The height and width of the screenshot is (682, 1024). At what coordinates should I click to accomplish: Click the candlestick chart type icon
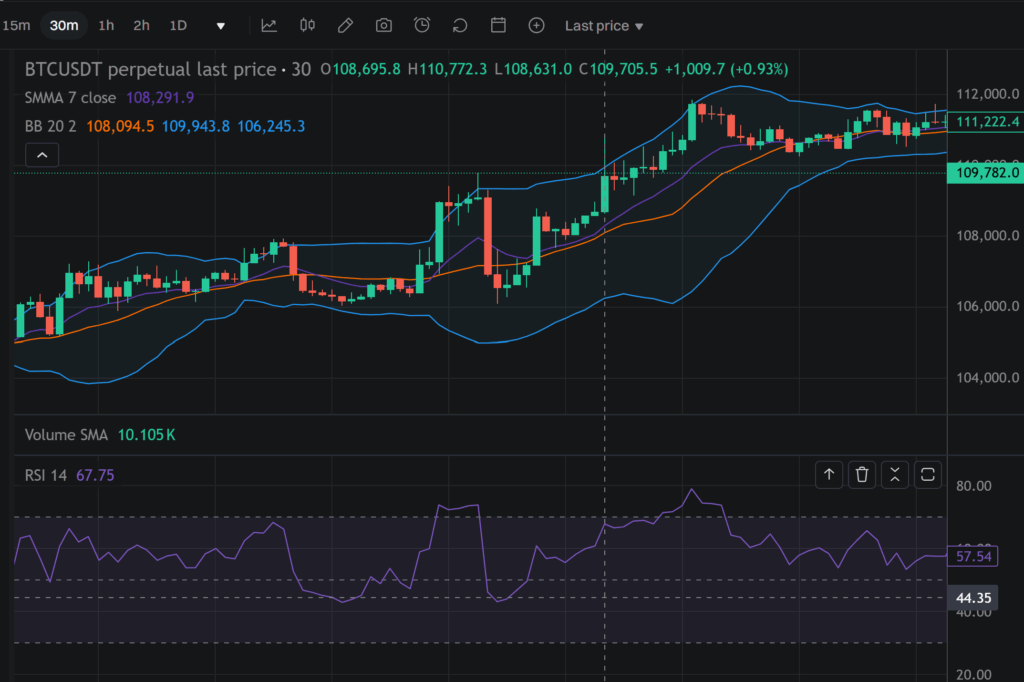[307, 26]
